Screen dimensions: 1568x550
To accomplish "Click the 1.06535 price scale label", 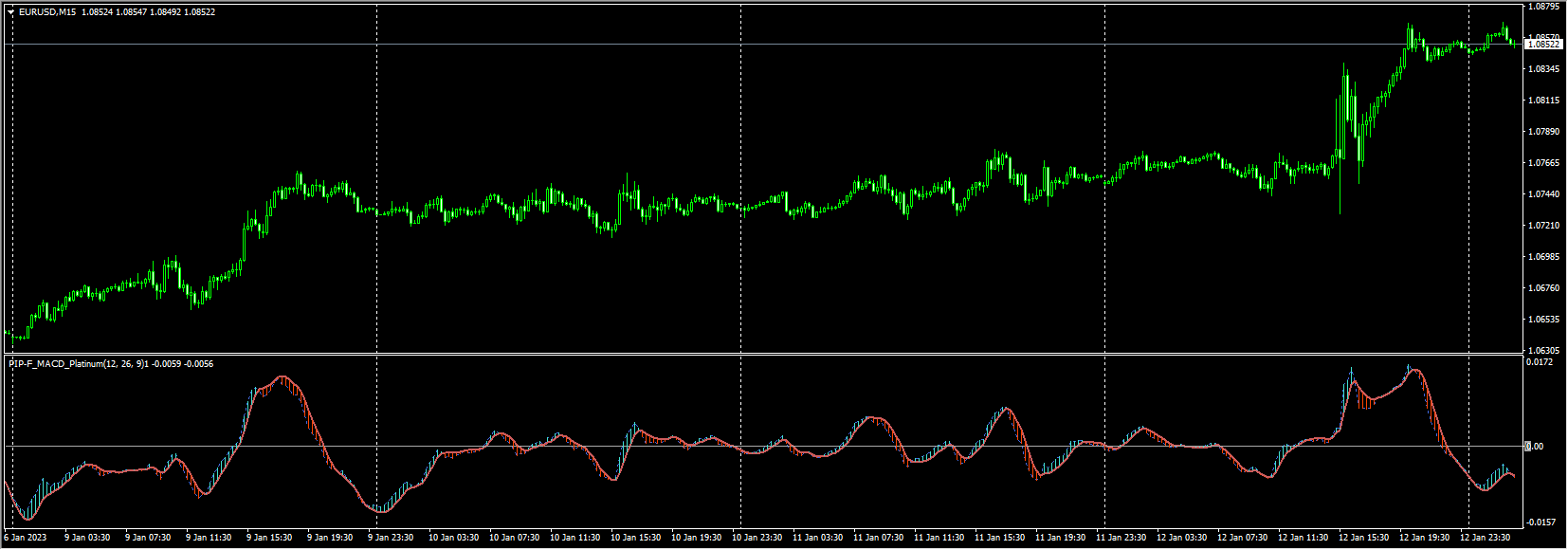I will (x=1544, y=320).
